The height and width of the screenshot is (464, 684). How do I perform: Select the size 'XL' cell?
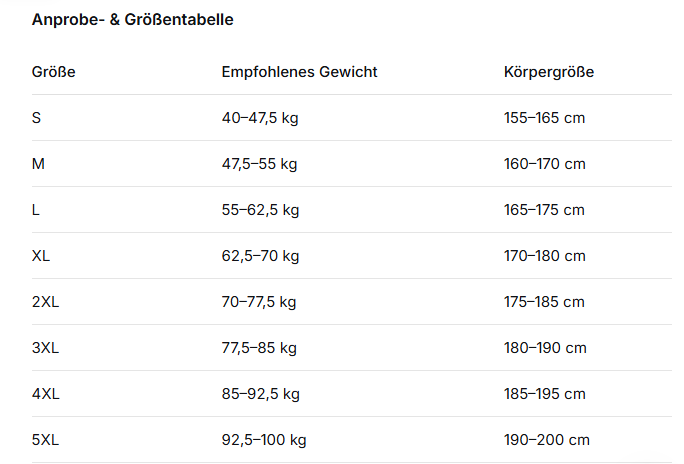[41, 256]
